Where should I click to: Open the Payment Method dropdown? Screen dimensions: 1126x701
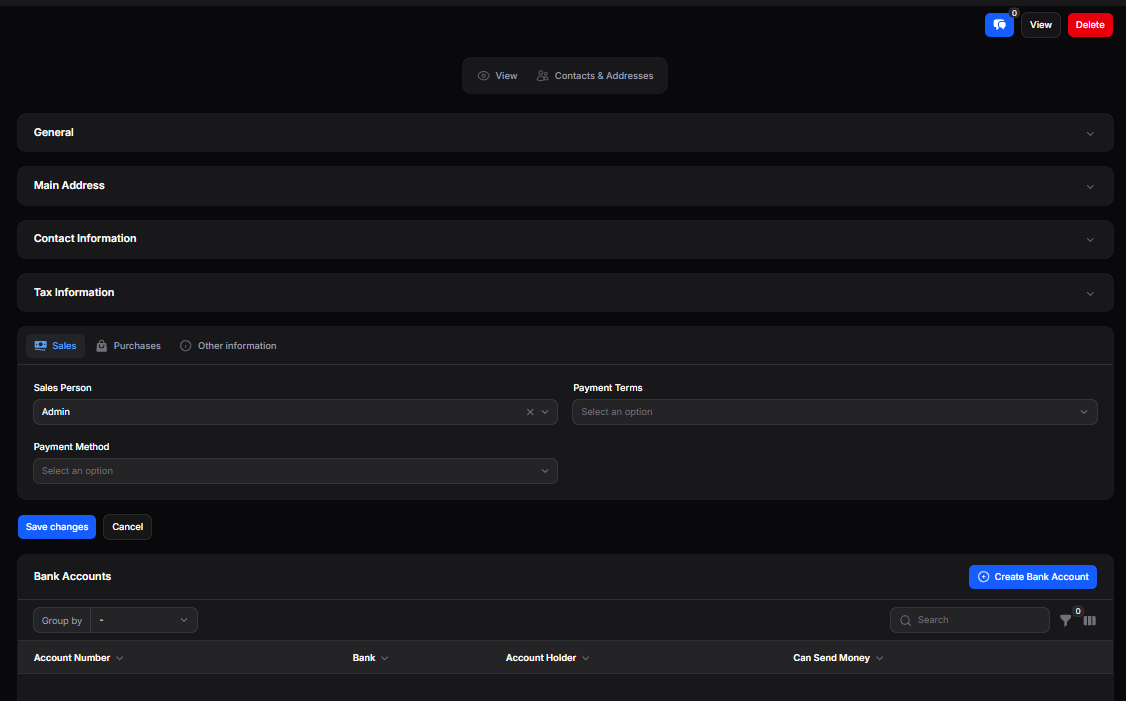tap(295, 471)
